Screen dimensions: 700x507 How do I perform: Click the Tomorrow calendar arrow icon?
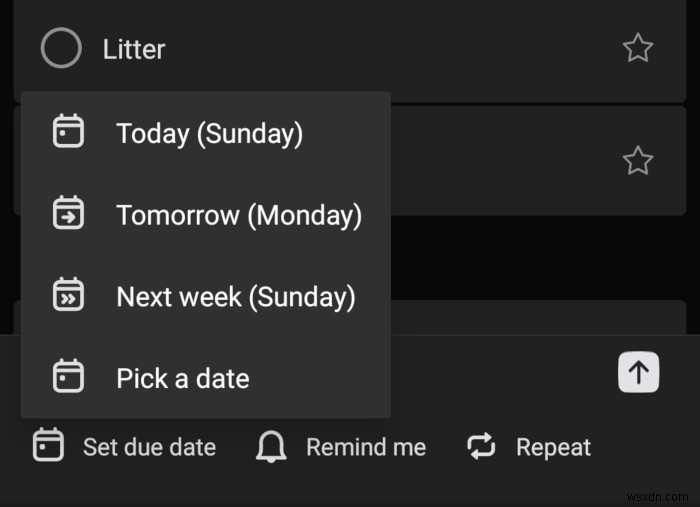tap(68, 212)
